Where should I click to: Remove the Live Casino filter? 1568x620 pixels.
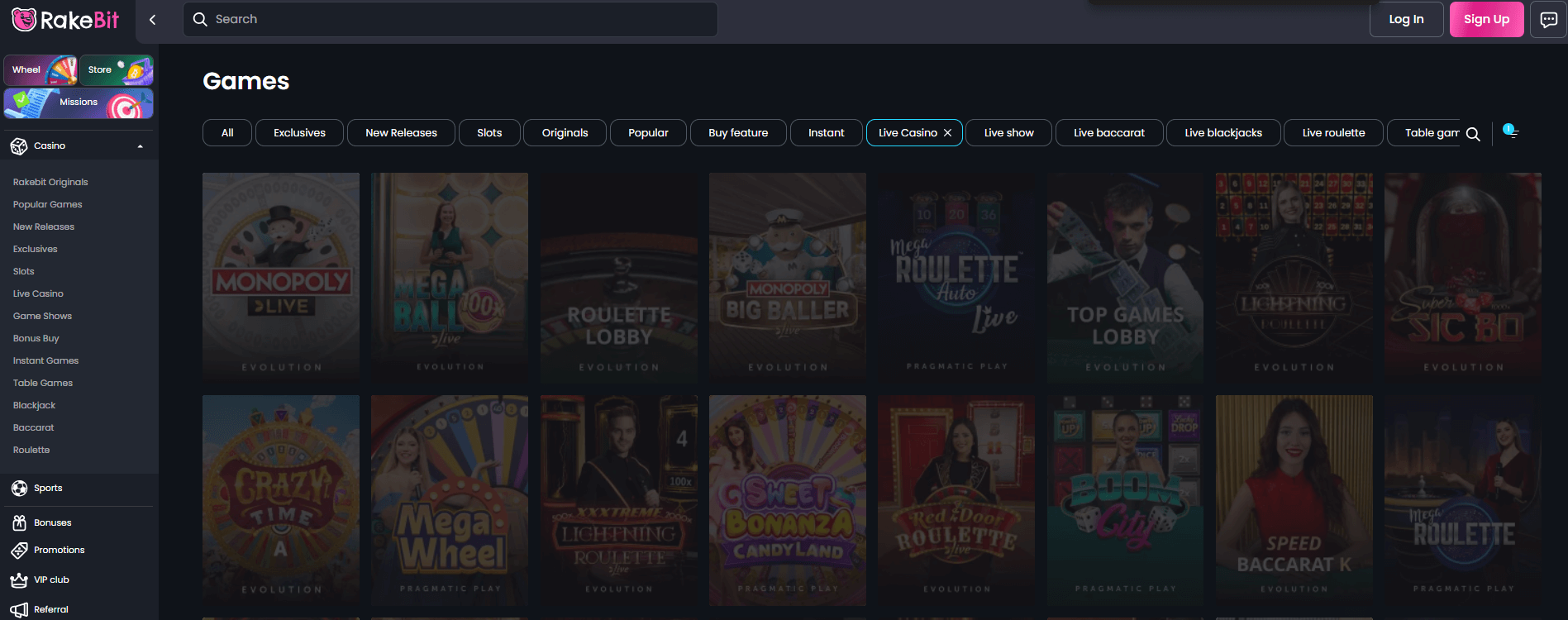click(x=947, y=133)
